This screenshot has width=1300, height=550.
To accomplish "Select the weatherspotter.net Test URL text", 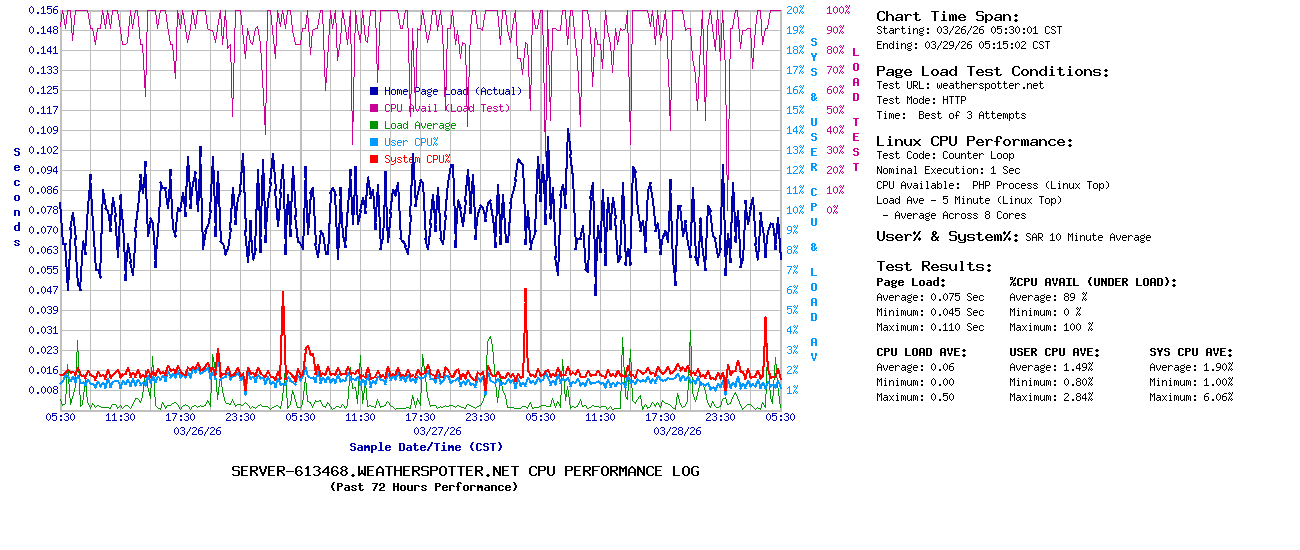I will point(989,85).
